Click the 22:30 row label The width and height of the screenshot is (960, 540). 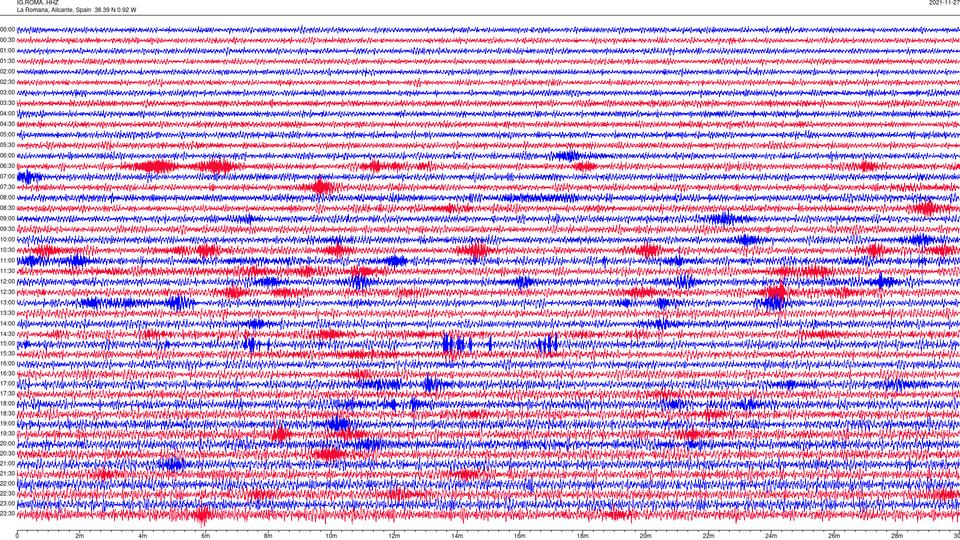[x=7, y=493]
